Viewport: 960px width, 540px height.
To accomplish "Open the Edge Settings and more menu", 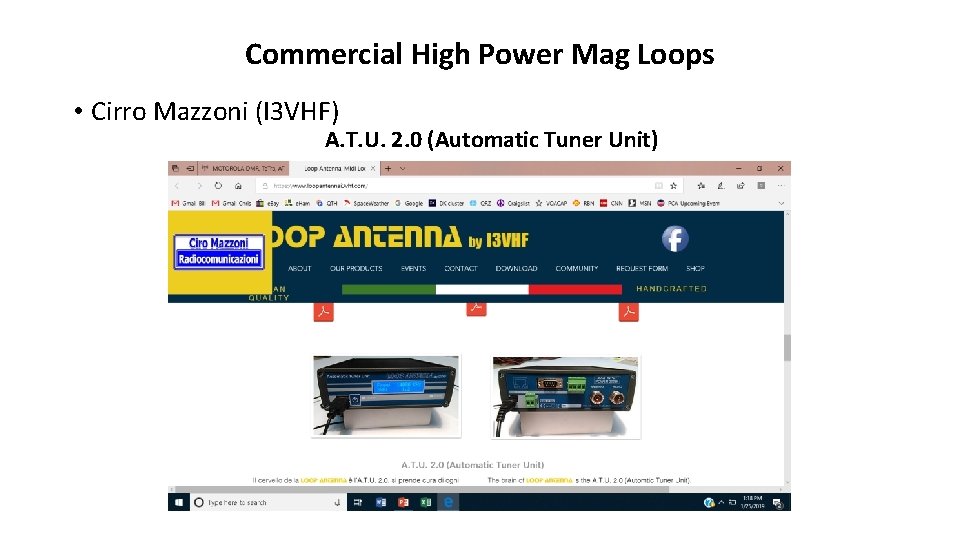I will [x=780, y=186].
